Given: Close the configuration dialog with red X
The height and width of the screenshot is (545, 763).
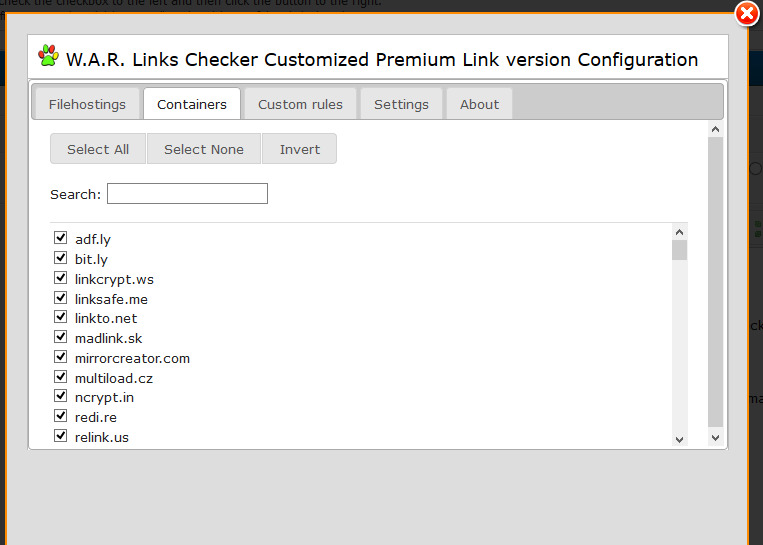Looking at the screenshot, I should [747, 13].
